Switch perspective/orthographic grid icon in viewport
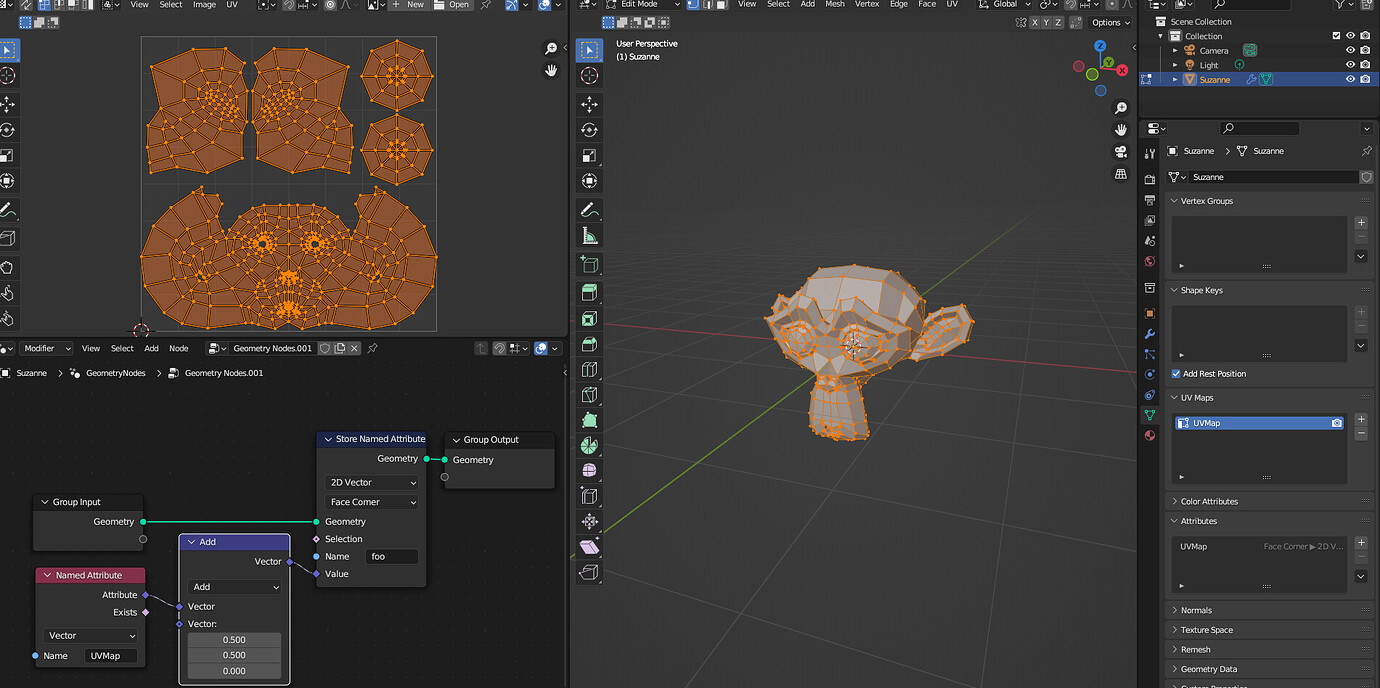This screenshot has height=688, width=1380. [1121, 174]
